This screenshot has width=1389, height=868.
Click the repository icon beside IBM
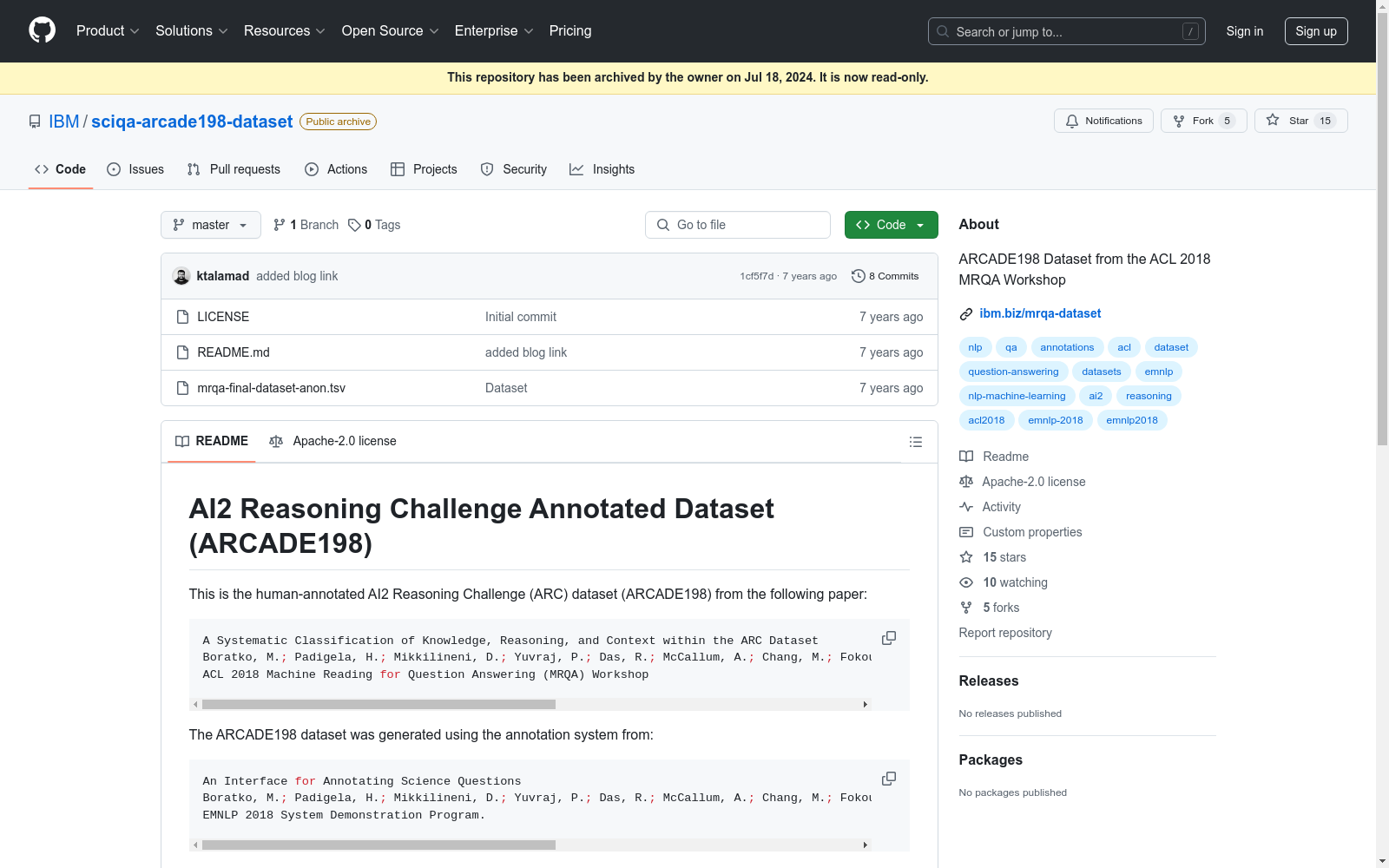click(x=35, y=122)
